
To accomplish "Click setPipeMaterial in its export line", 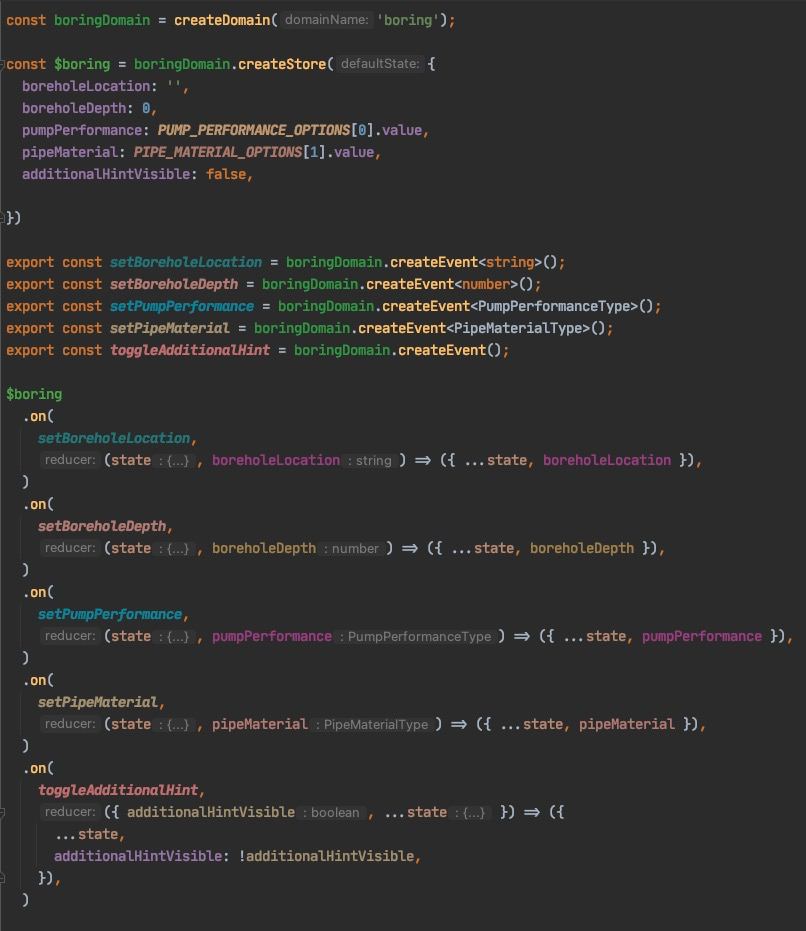I will click(170, 328).
